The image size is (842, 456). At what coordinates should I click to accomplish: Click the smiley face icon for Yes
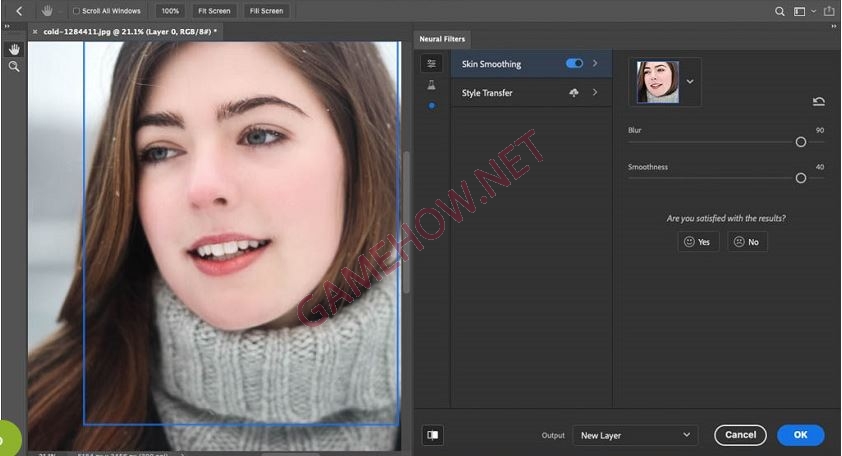click(689, 242)
